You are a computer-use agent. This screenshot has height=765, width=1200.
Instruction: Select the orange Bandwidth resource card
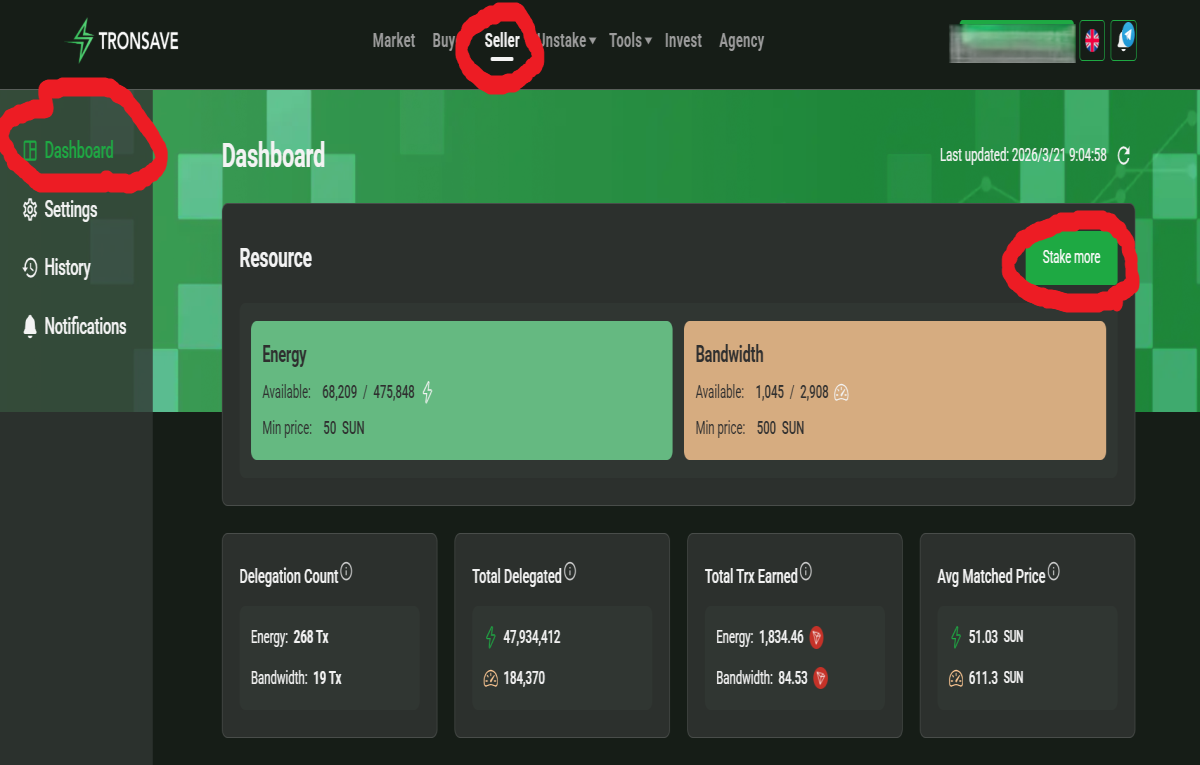[x=895, y=390]
